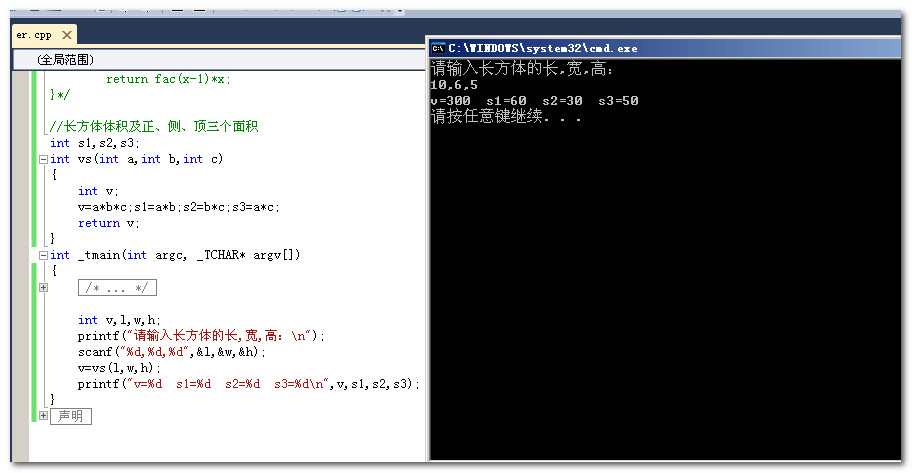This screenshot has height=473, width=912.
Task: Click the collapsed /* ... */ placeholder box
Action: pos(117,287)
